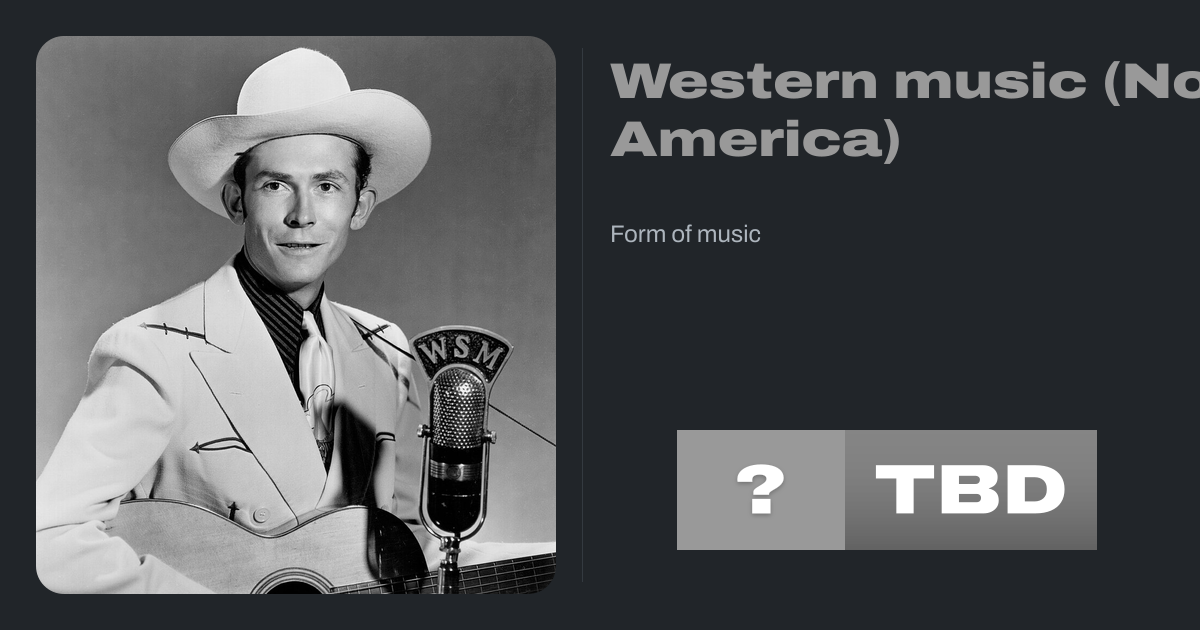Click the question mark score icon

[761, 490]
